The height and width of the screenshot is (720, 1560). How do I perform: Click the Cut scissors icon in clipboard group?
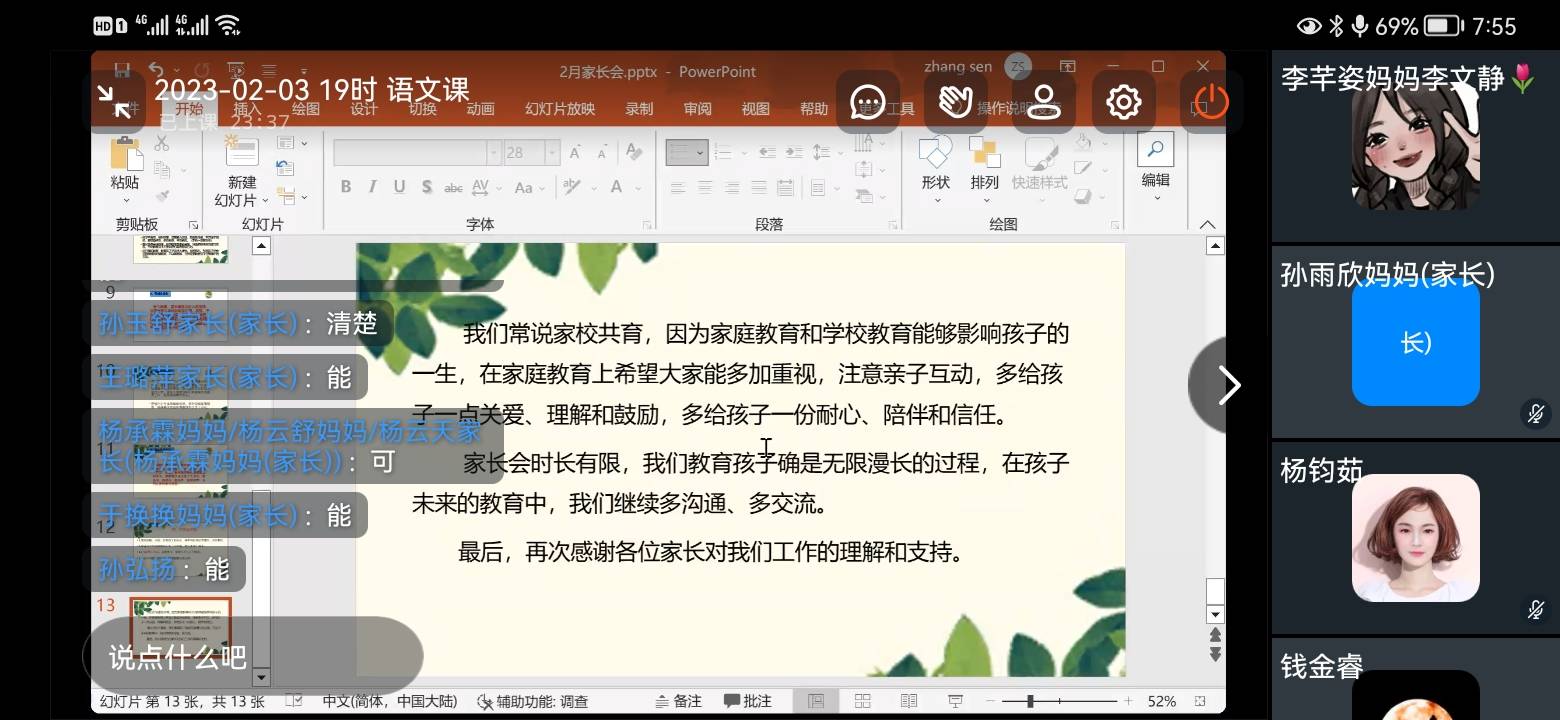click(x=161, y=145)
